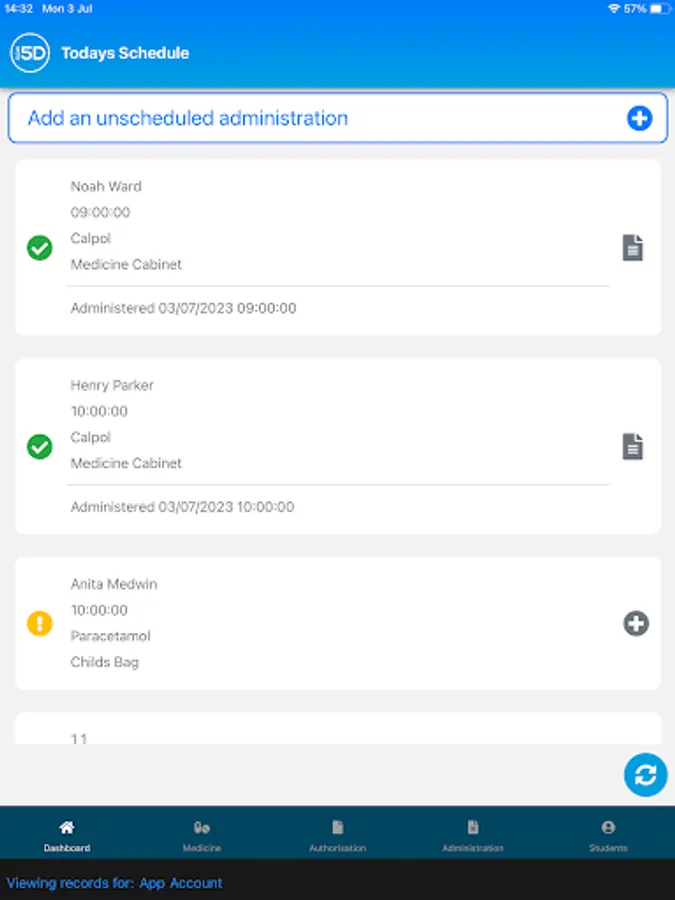The height and width of the screenshot is (900, 675).
Task: Select the Noah Ward schedule card
Action: (x=338, y=247)
